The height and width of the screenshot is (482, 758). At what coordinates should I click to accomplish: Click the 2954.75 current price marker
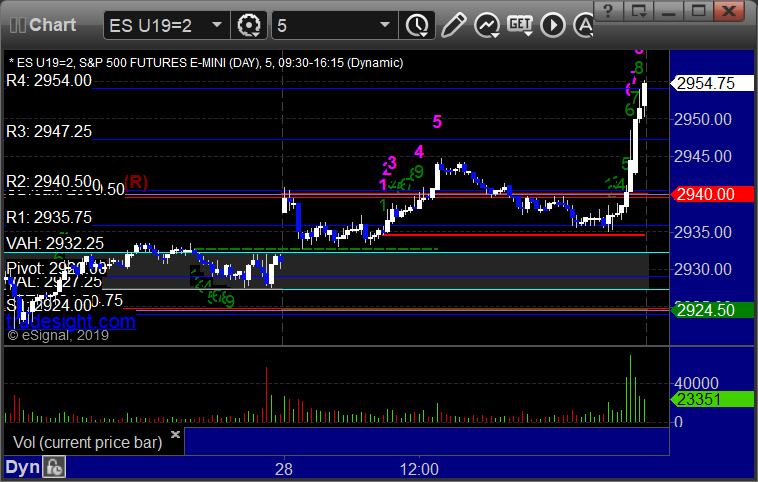pos(712,83)
